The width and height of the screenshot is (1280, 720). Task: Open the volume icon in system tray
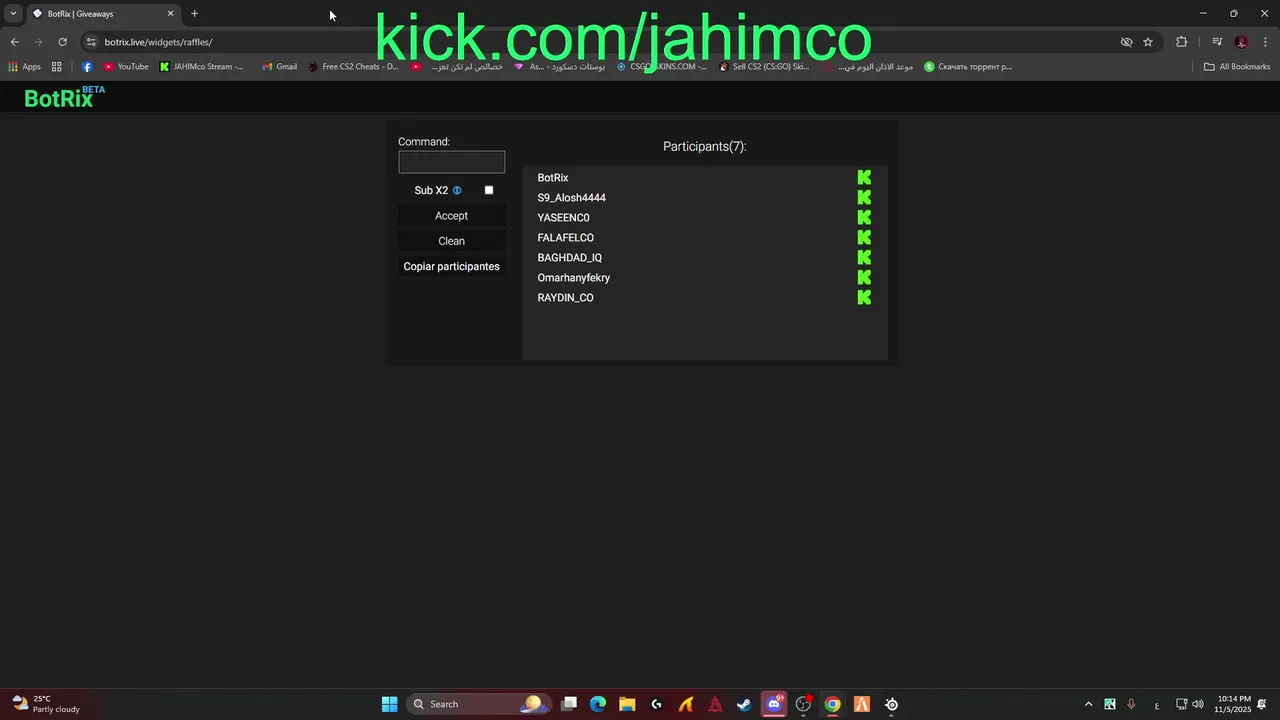click(x=1198, y=704)
